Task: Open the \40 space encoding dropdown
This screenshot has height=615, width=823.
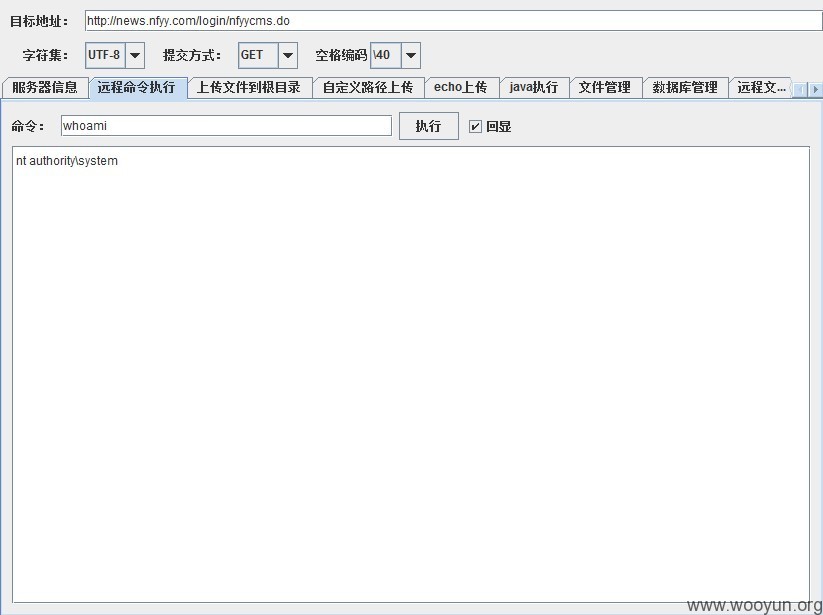Action: (395, 55)
